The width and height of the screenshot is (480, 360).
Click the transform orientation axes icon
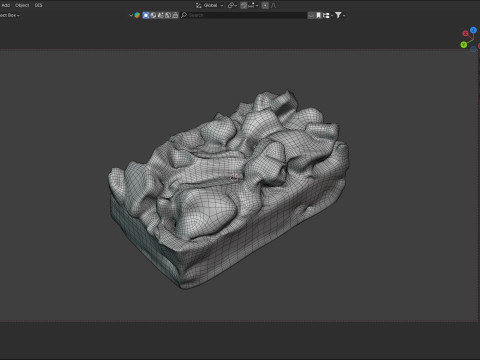click(x=199, y=5)
